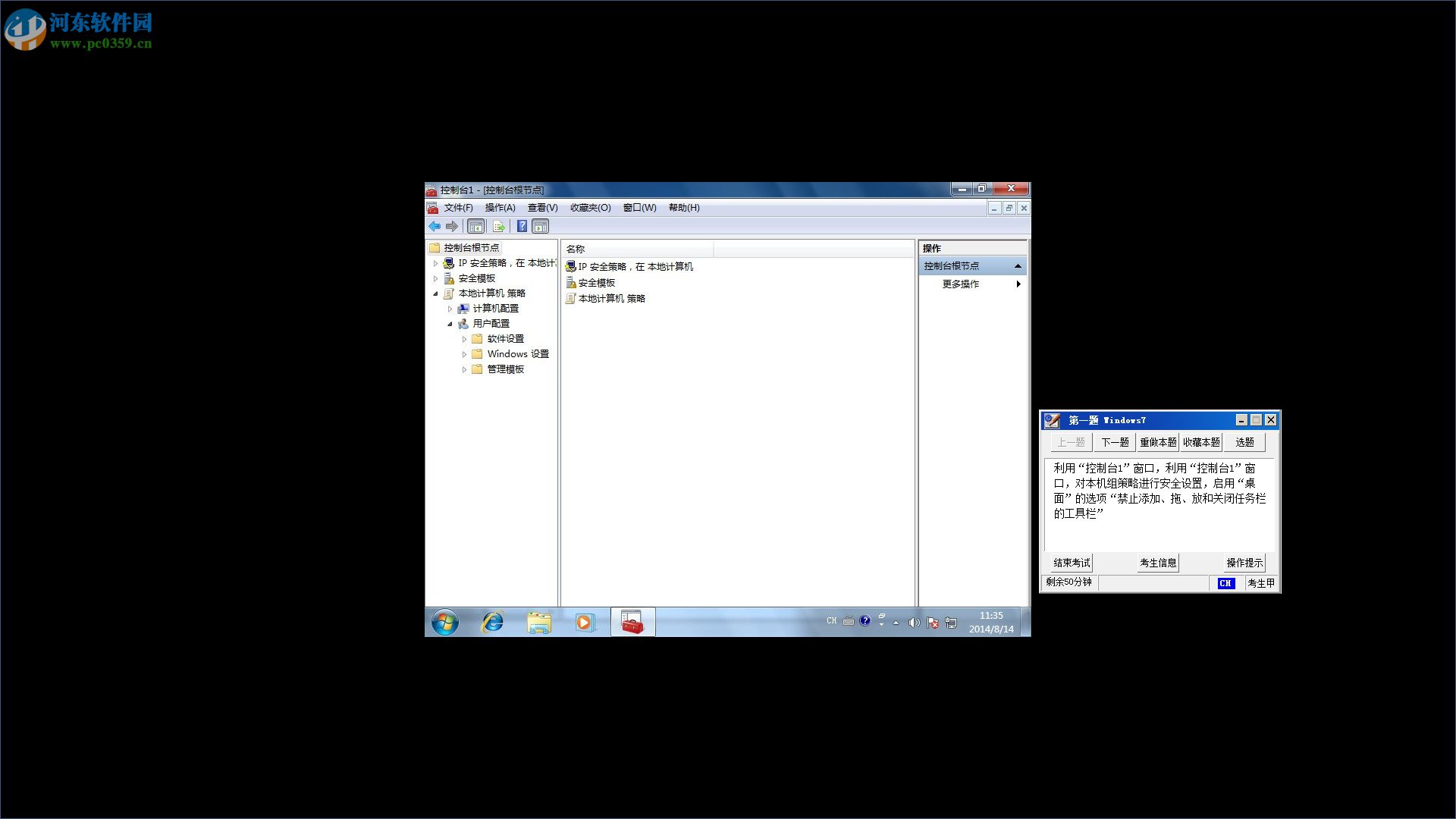Screen dimensions: 1456x819
Task: Click IP 安全策略 icon in console tree
Action: click(x=449, y=263)
